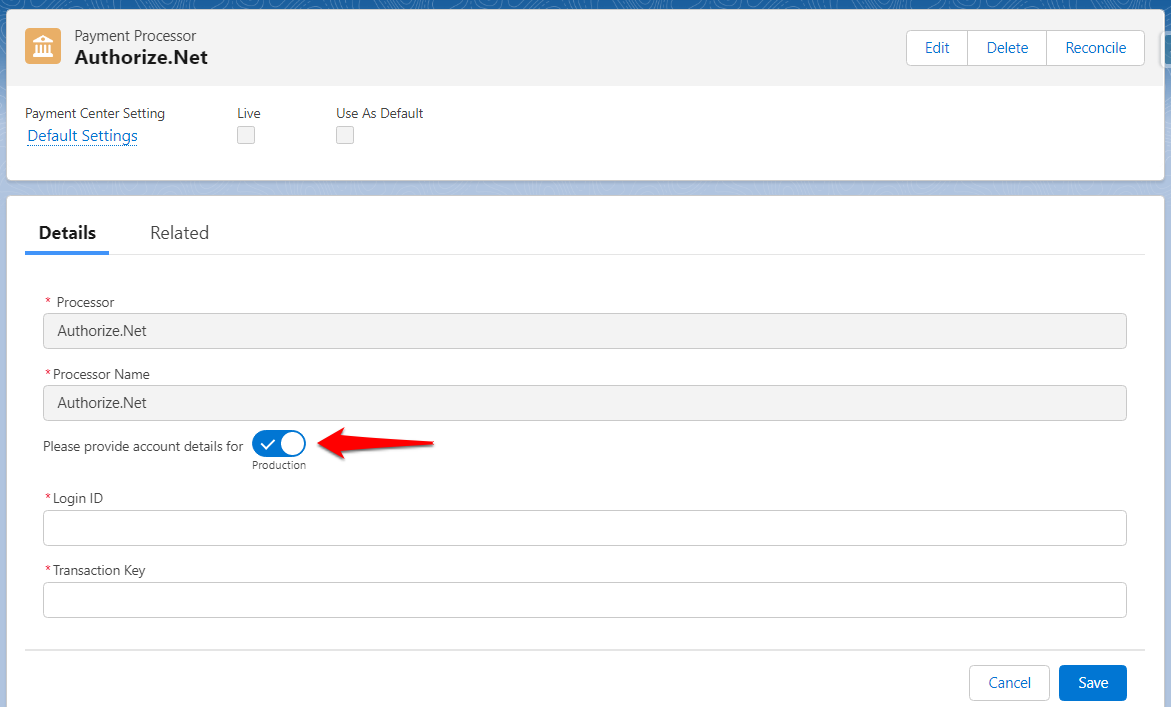The height and width of the screenshot is (707, 1171).
Task: Check the Use As Default checkbox
Action: [344, 135]
